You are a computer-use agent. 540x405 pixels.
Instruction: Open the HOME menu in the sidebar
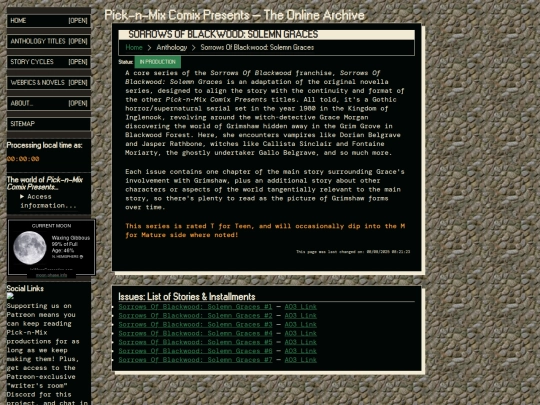(49, 21)
